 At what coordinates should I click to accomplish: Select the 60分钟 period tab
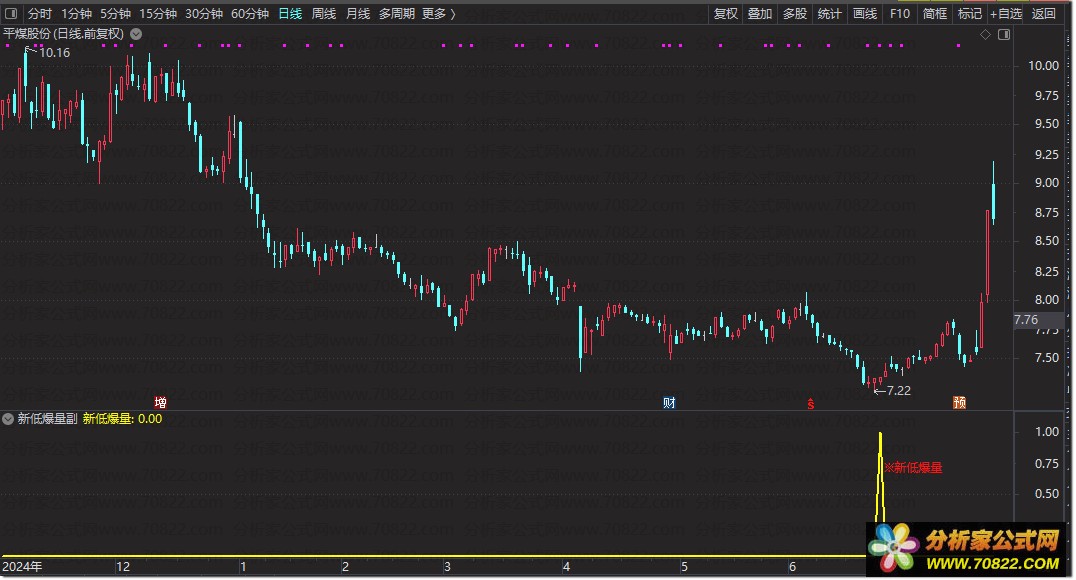coord(250,14)
